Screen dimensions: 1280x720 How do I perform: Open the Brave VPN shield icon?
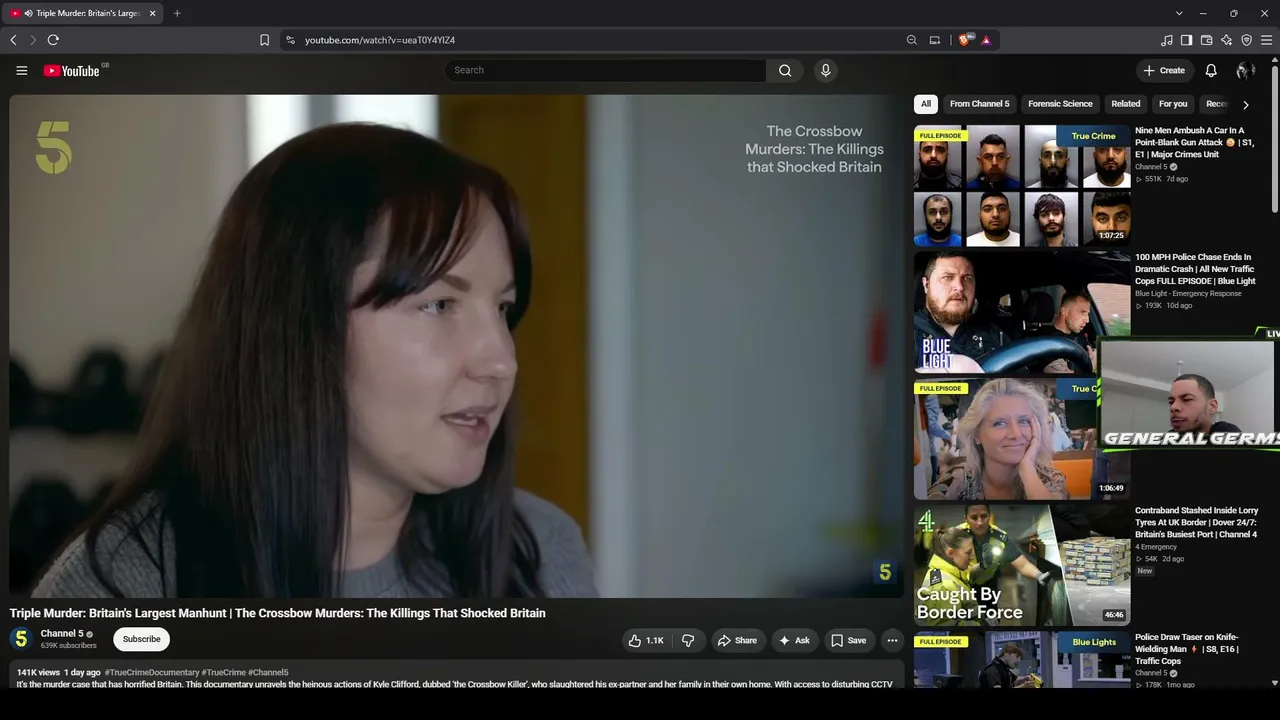1246,40
